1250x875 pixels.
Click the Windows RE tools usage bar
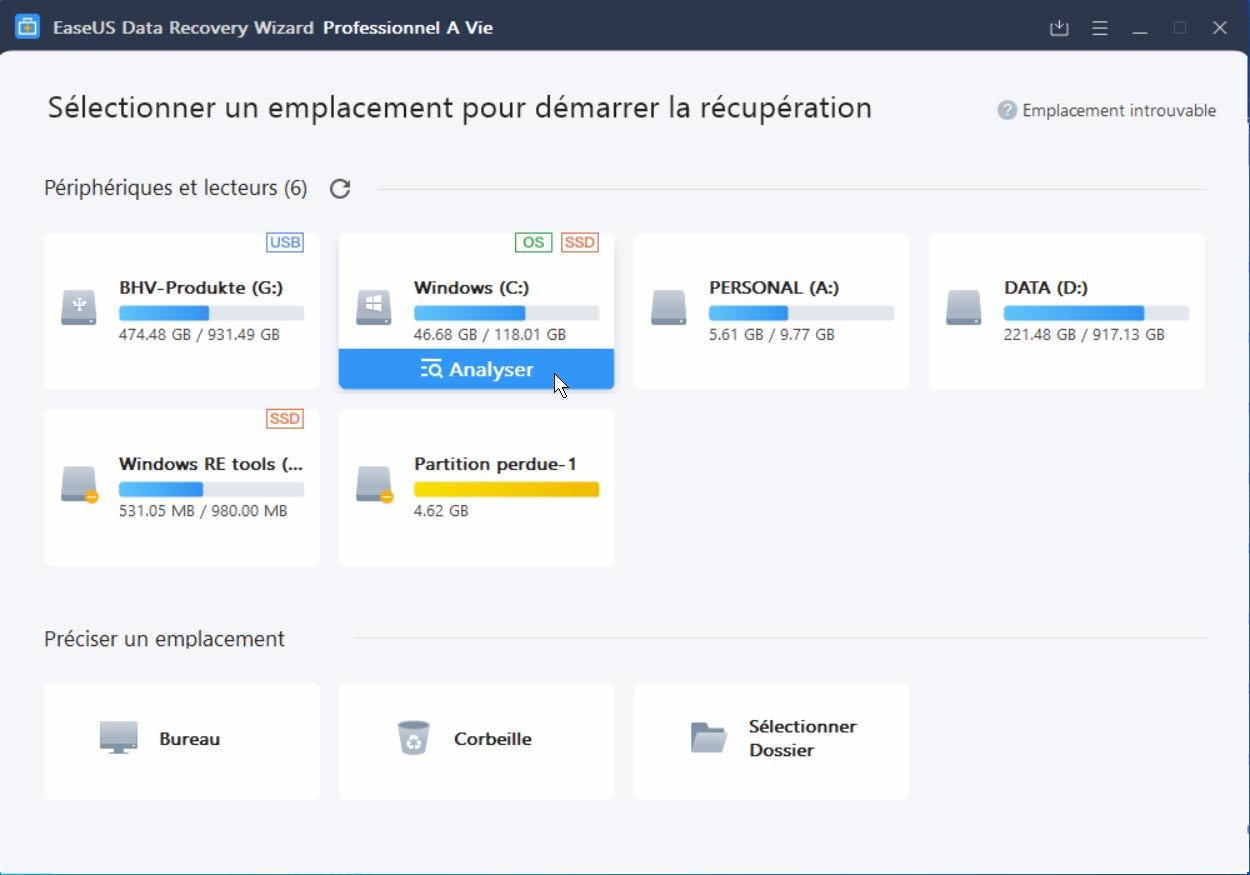[211, 489]
